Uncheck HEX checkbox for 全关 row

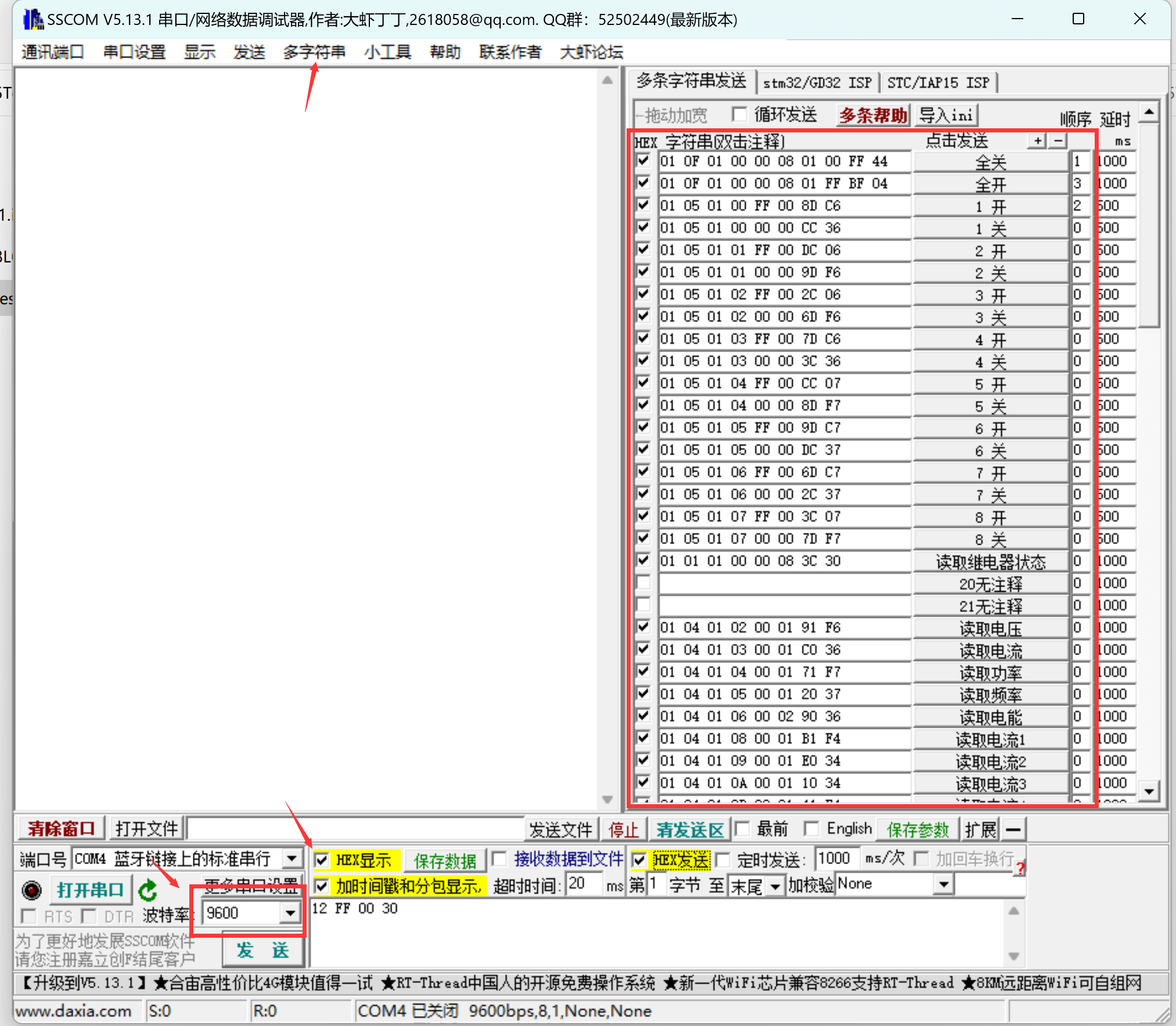[643, 161]
